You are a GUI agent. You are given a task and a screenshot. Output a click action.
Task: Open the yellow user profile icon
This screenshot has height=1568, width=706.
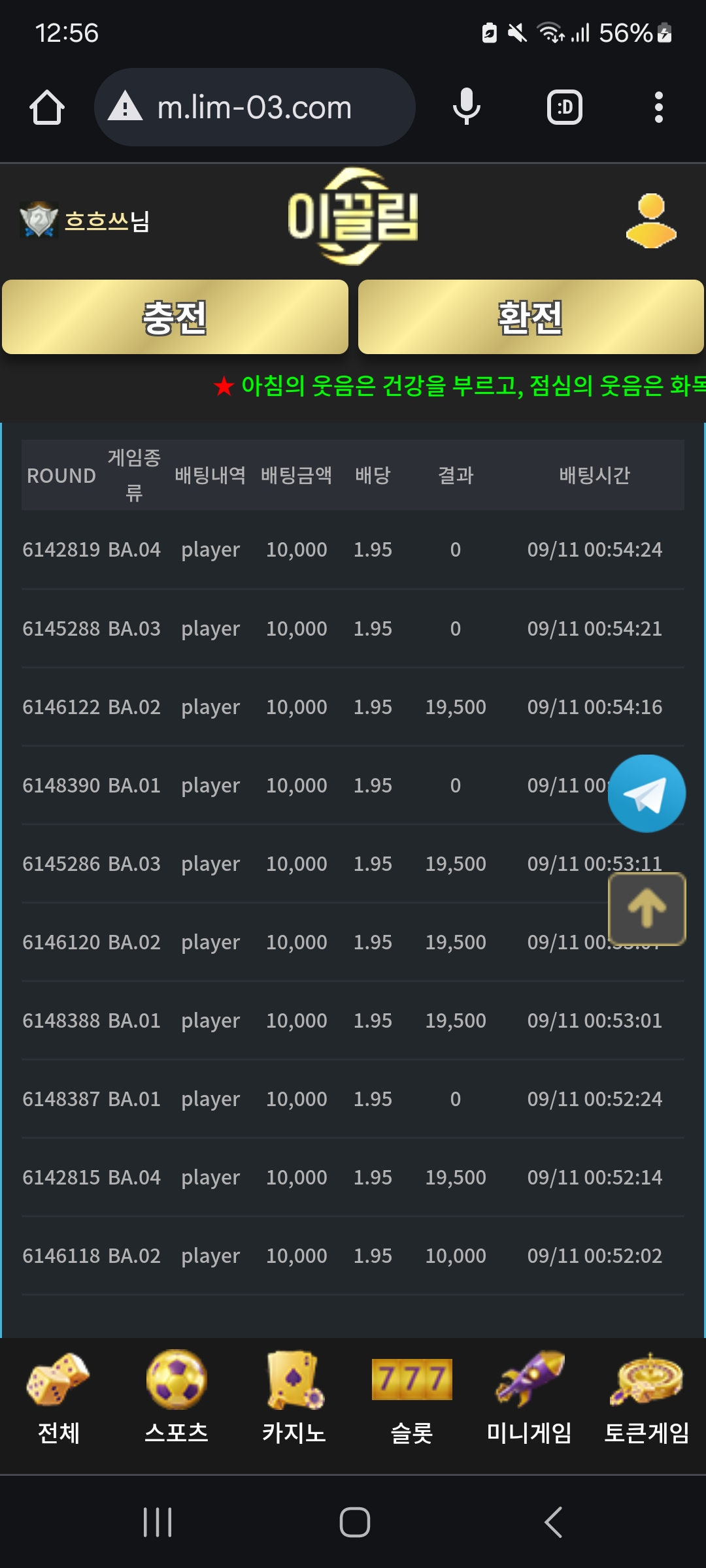(x=651, y=221)
